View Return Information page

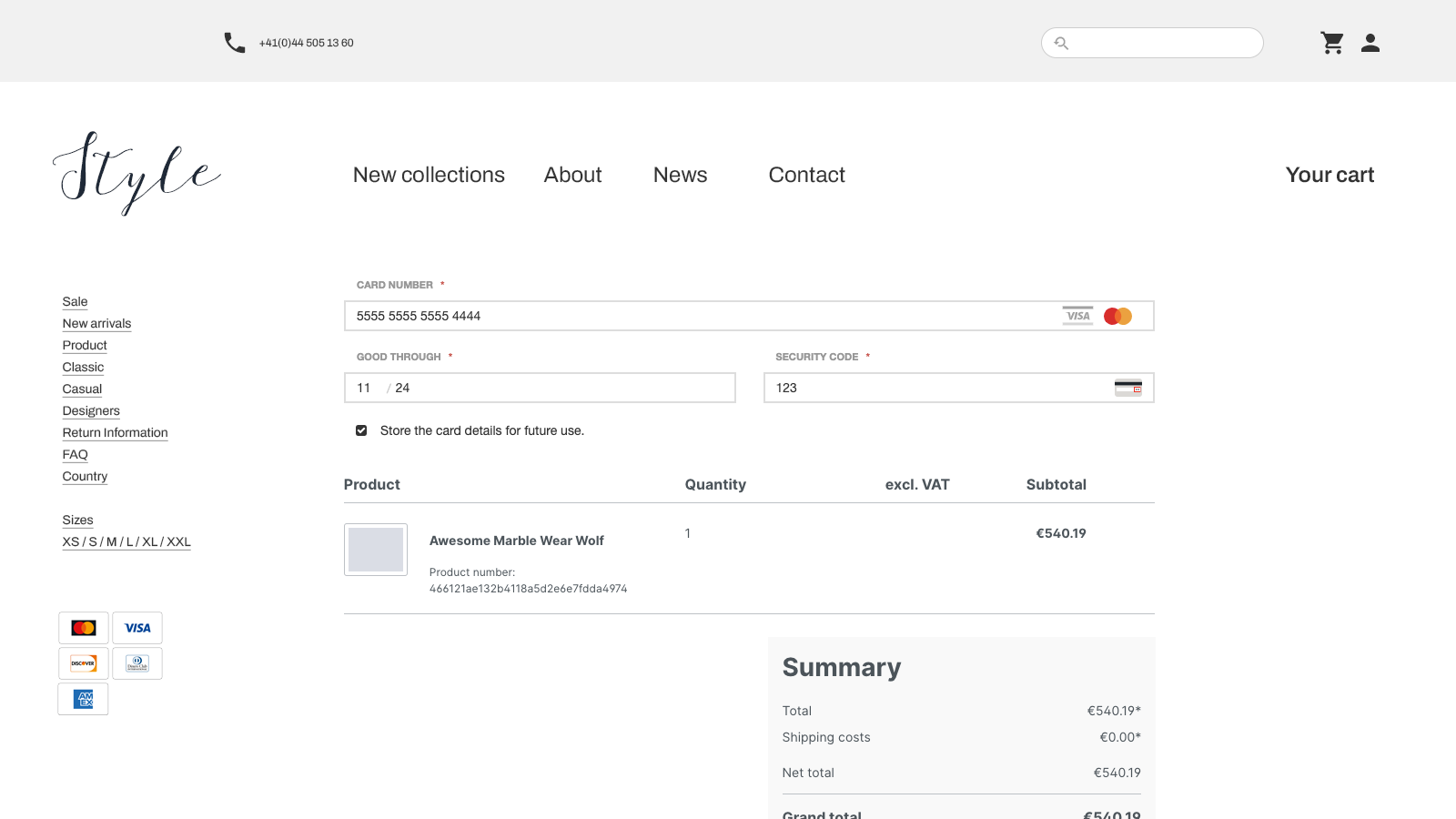[x=116, y=433]
